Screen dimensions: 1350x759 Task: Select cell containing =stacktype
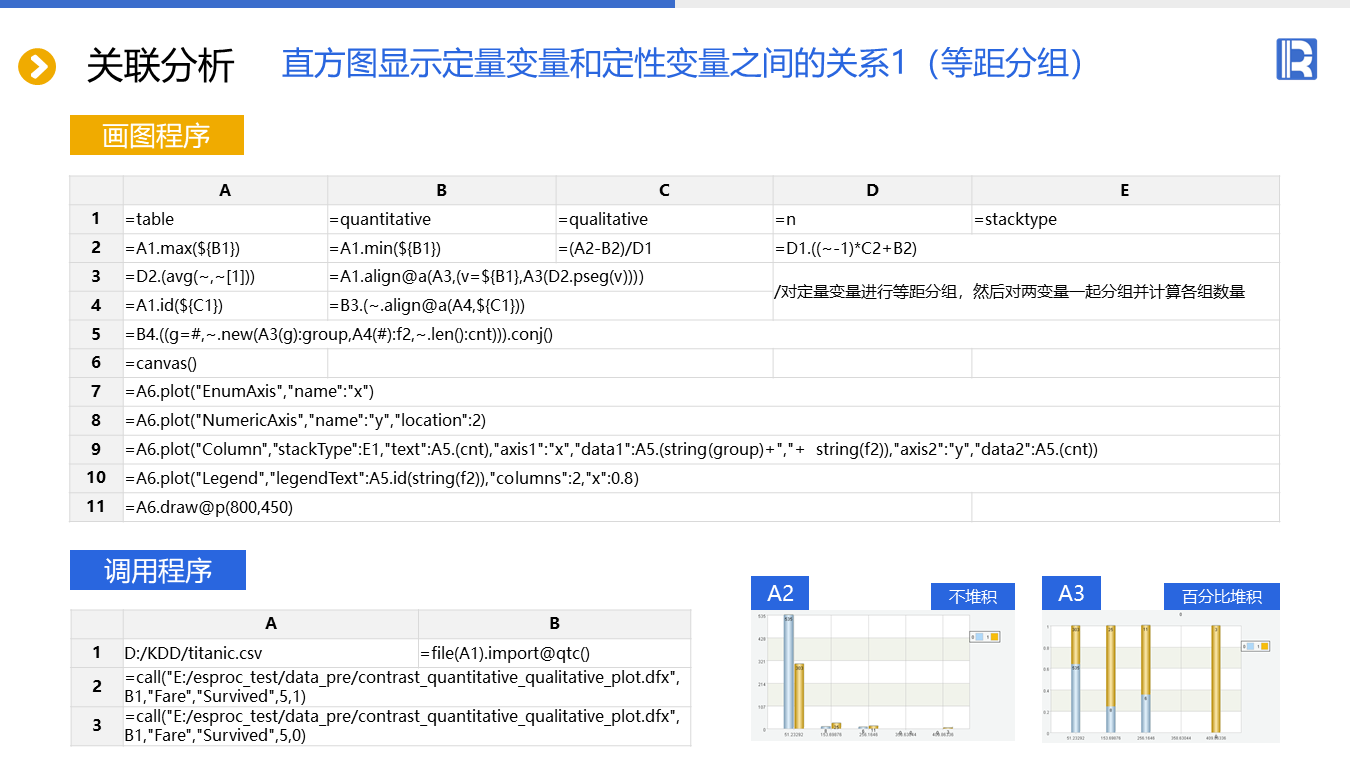(x=1125, y=219)
